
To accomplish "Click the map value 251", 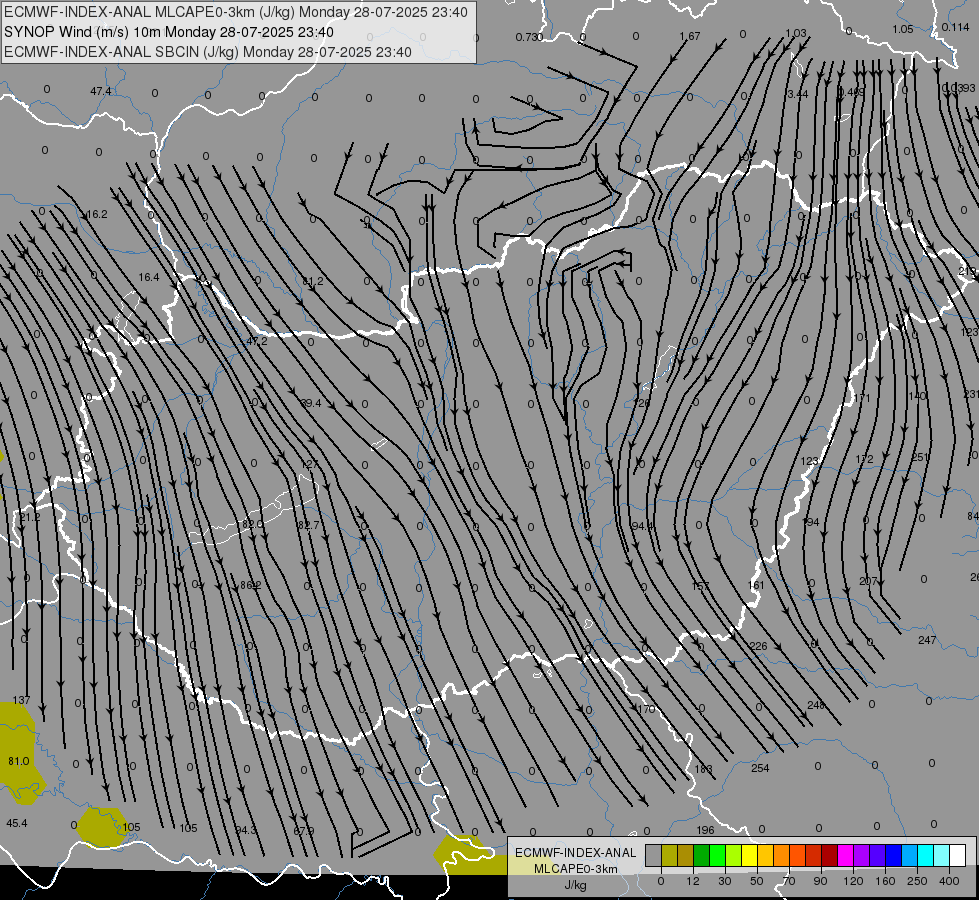I will [920, 458].
